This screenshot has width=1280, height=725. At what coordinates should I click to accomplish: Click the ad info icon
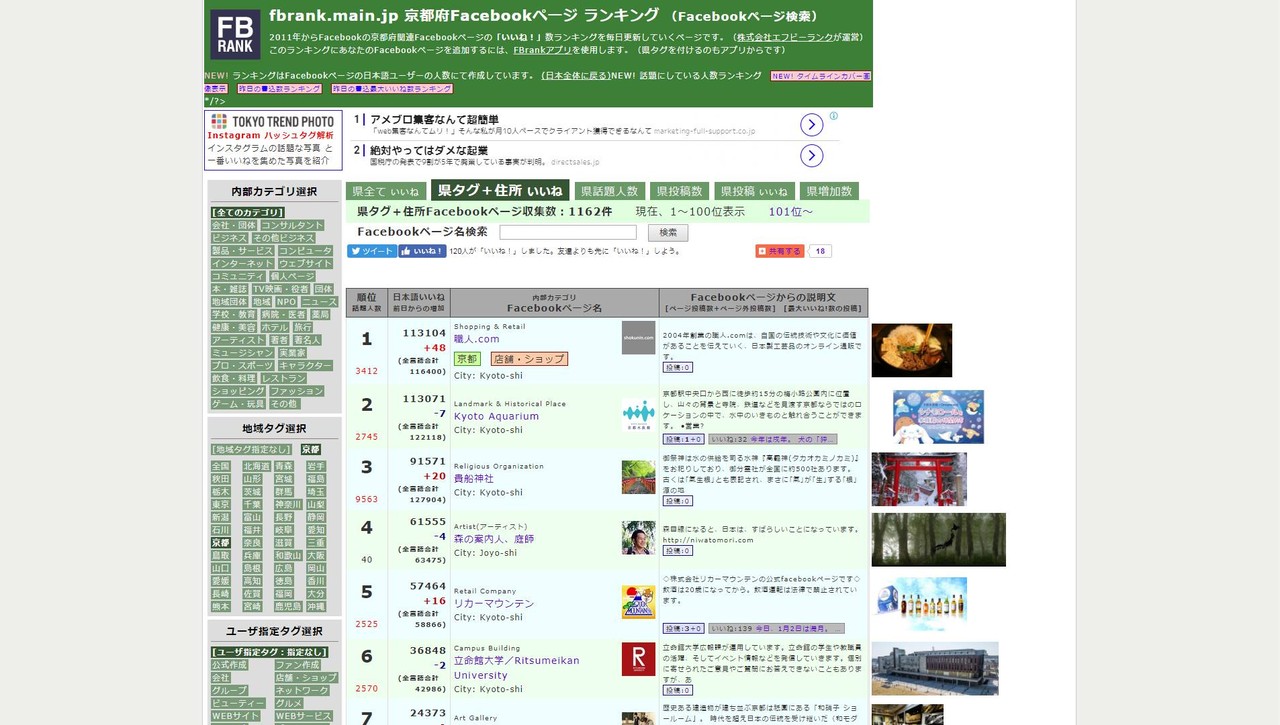[x=834, y=116]
